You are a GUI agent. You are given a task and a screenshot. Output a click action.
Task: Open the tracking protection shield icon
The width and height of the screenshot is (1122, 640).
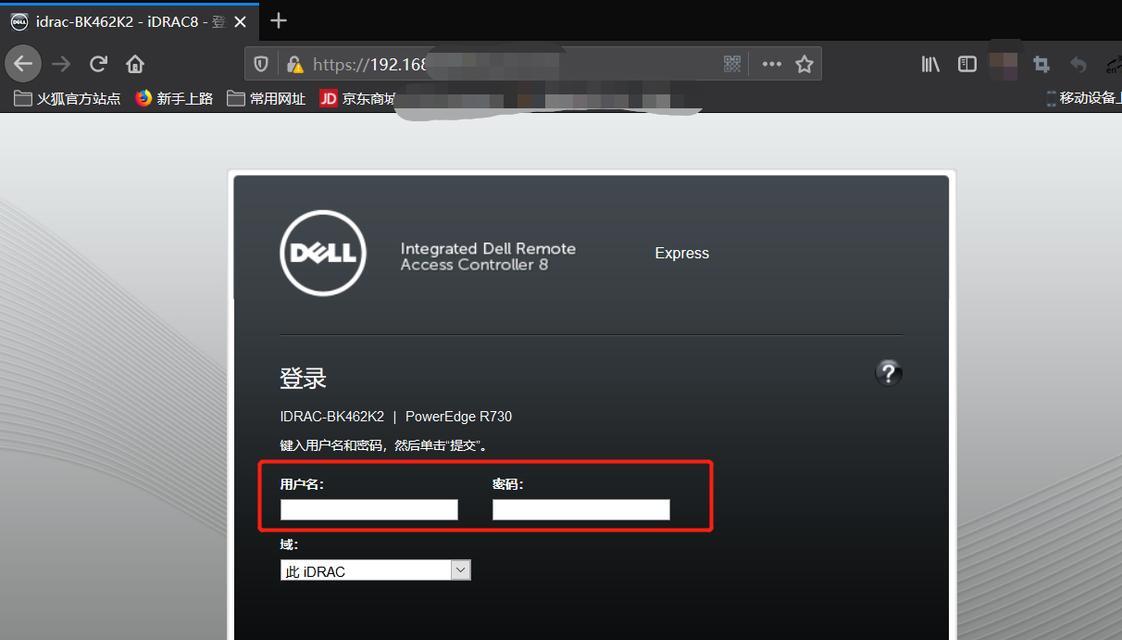pos(260,64)
